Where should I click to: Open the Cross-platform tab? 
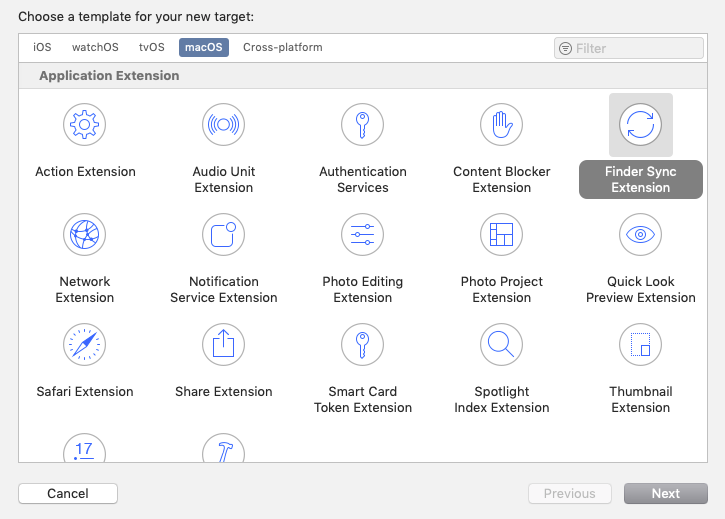tap(282, 47)
